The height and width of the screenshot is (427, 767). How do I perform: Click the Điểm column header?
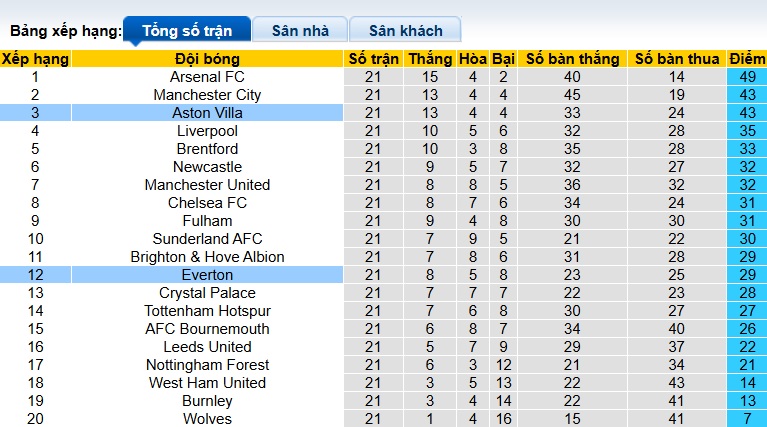pos(747,59)
